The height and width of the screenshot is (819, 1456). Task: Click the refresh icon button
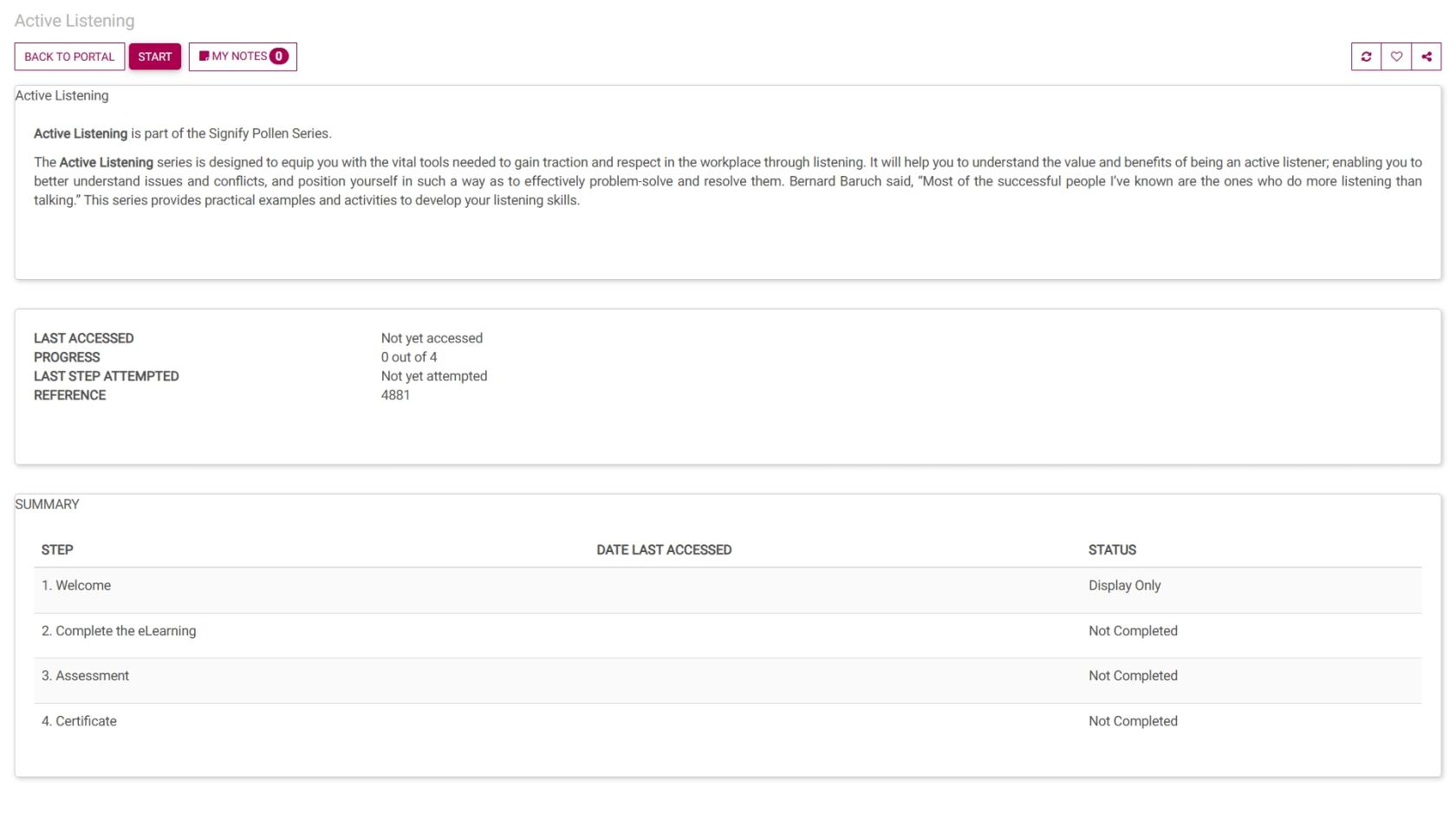pos(1366,57)
